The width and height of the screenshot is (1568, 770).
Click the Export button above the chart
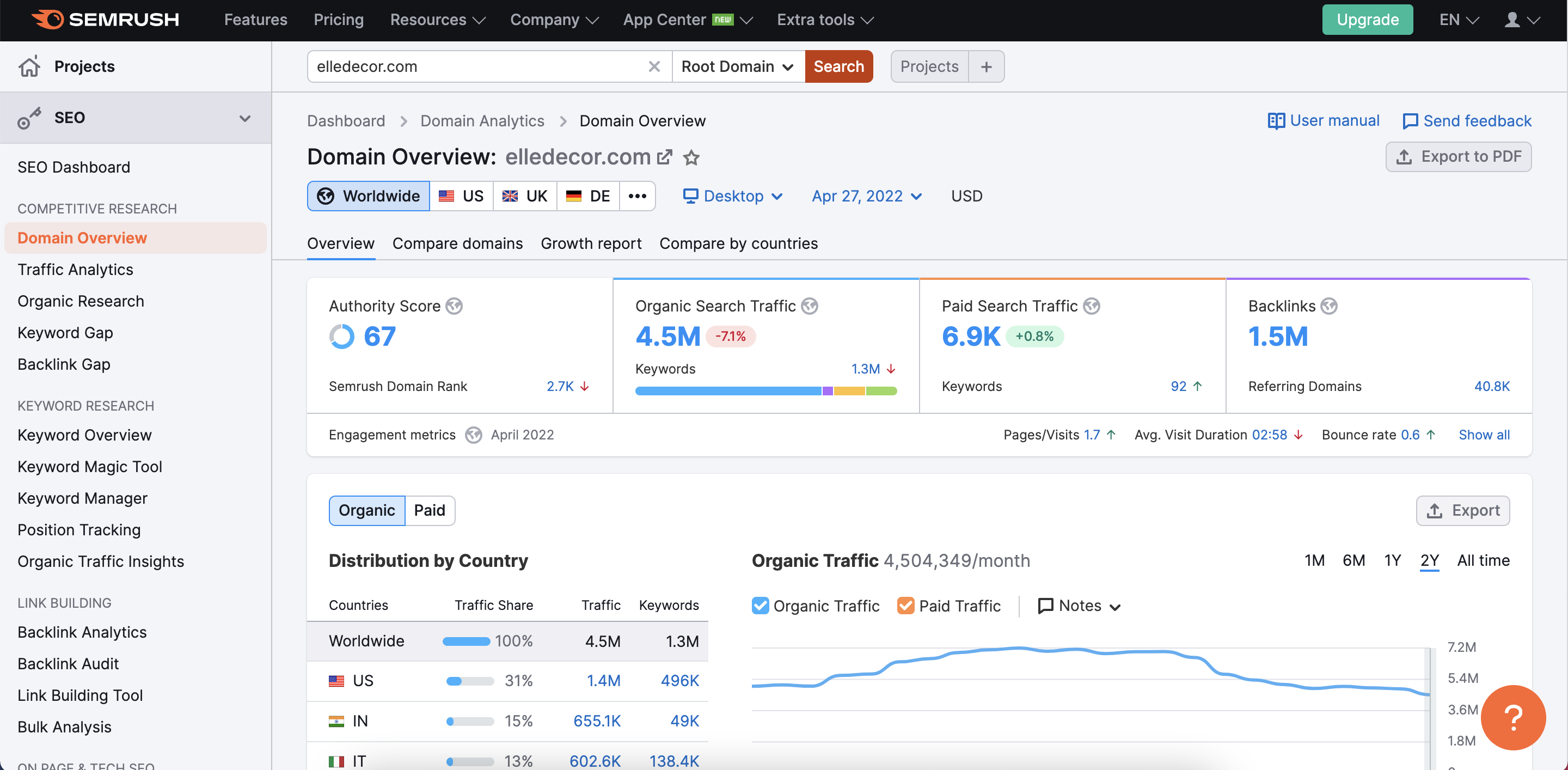[x=1463, y=510]
